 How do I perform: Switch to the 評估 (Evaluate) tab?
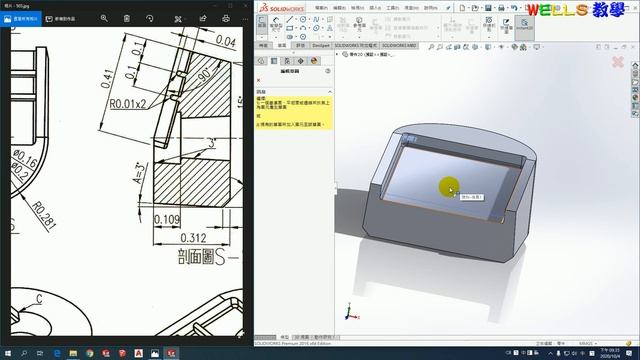click(301, 45)
